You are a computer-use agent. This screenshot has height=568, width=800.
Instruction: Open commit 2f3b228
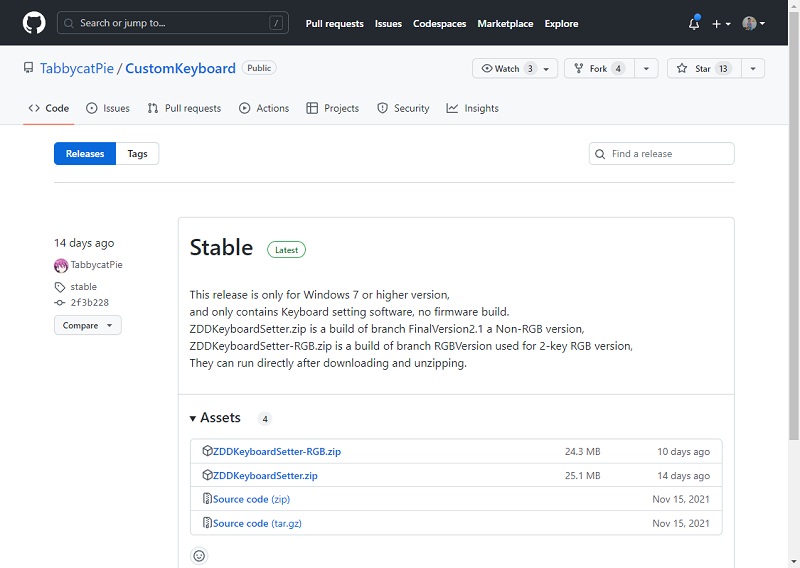[x=90, y=303]
